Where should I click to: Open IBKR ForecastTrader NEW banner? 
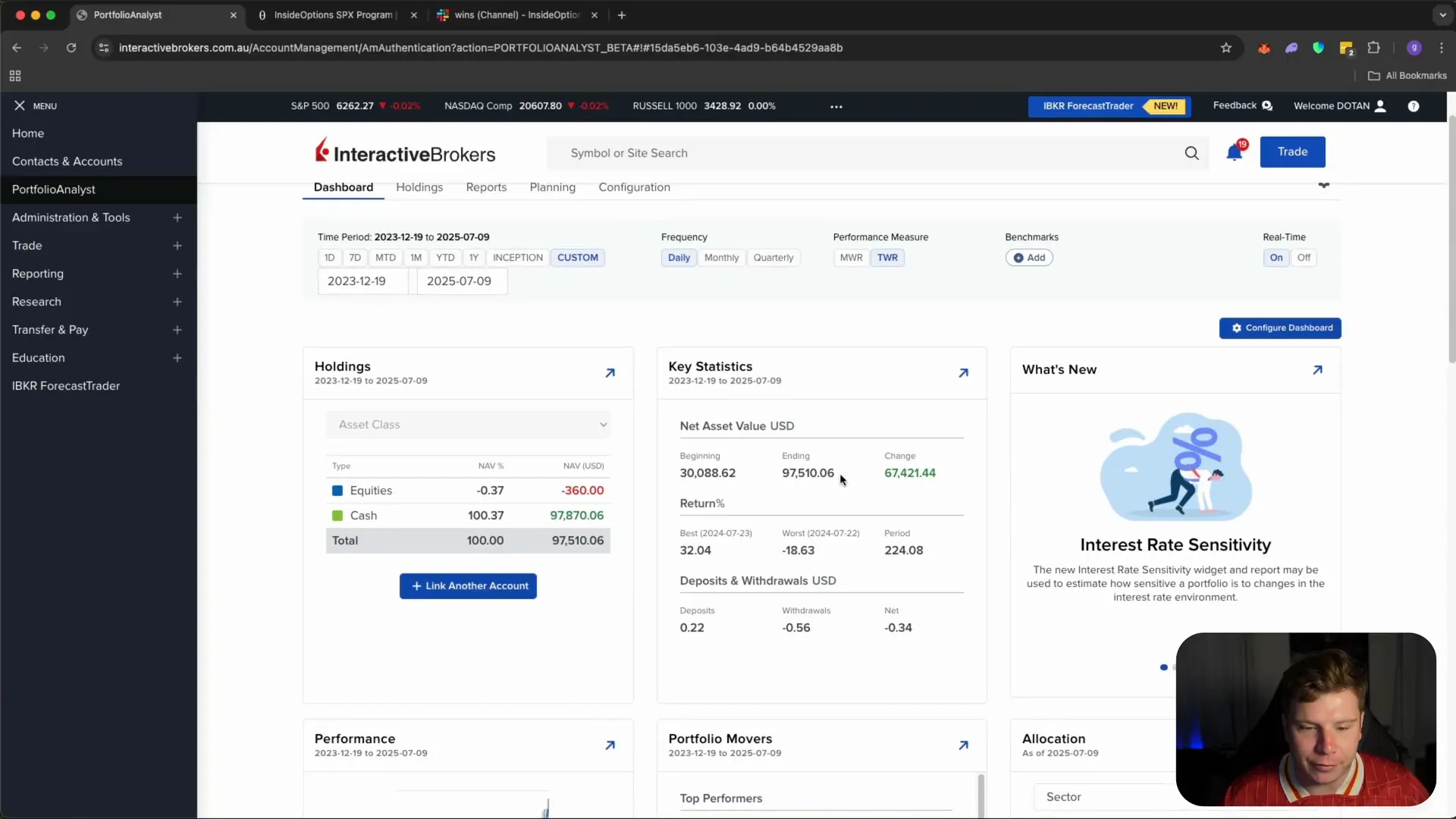coord(1109,106)
